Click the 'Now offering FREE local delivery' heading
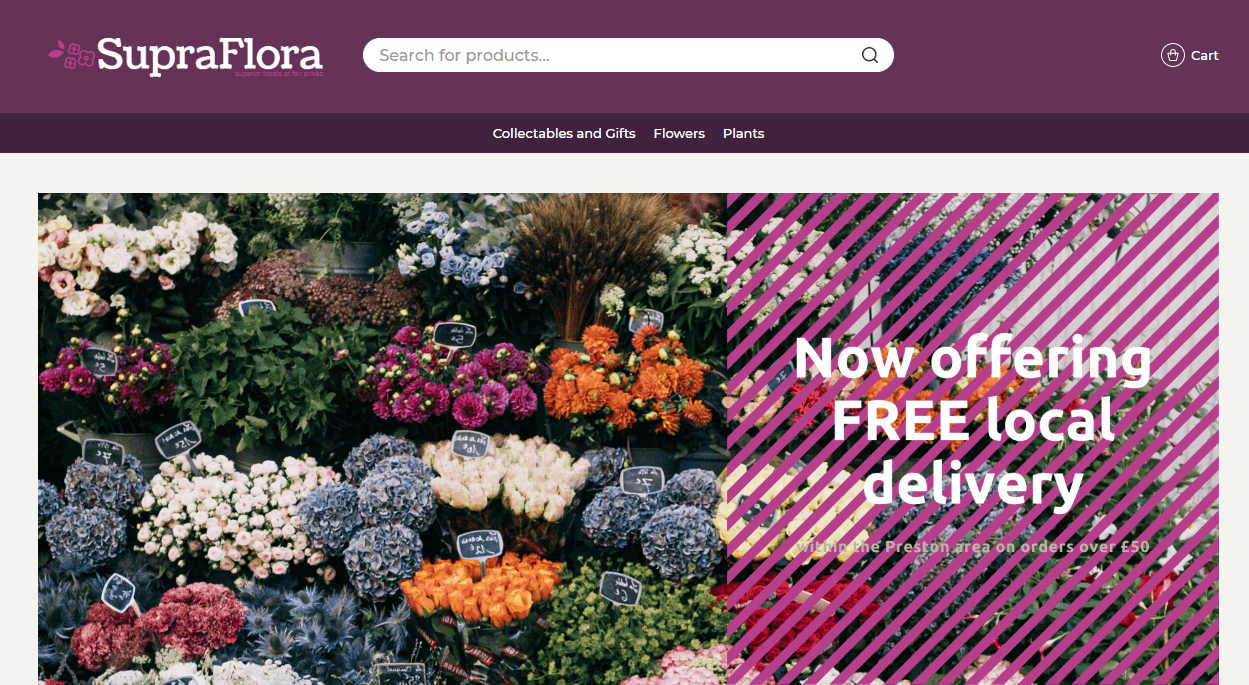This screenshot has height=685, width=1249. click(x=972, y=420)
